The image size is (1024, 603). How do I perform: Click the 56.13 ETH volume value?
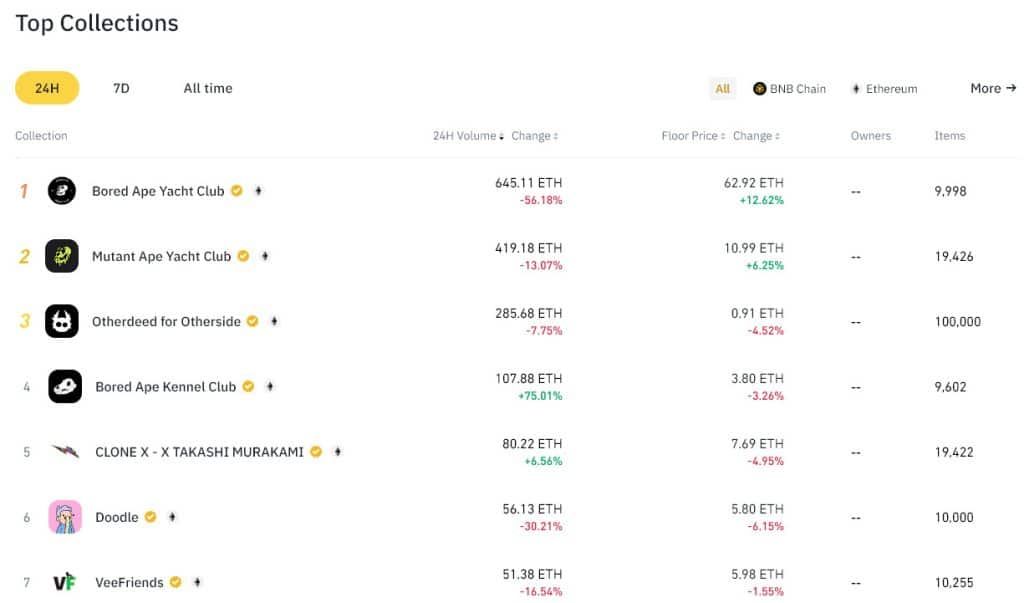click(x=532, y=509)
